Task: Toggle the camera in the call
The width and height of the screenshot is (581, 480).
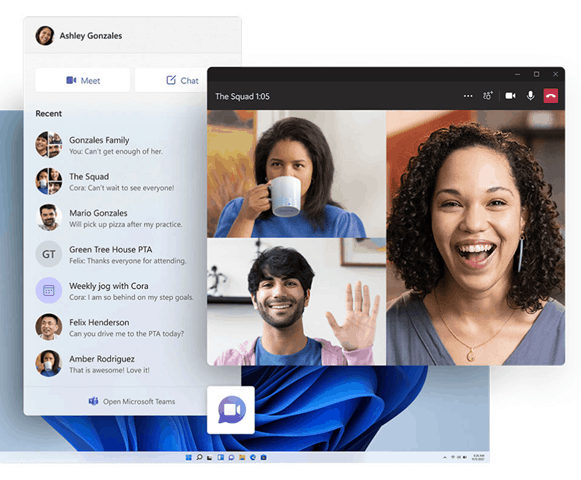Action: point(511,96)
